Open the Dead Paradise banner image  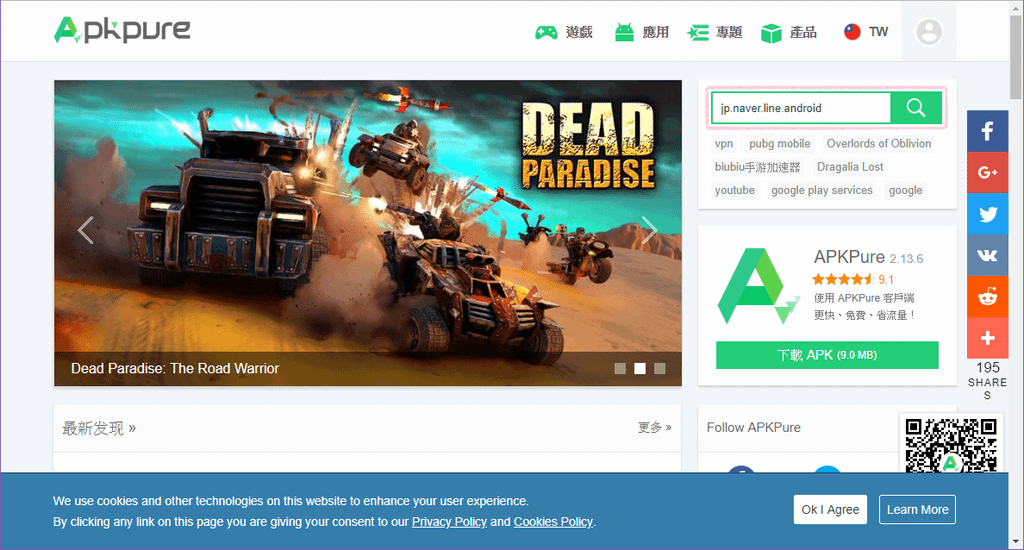[x=368, y=233]
